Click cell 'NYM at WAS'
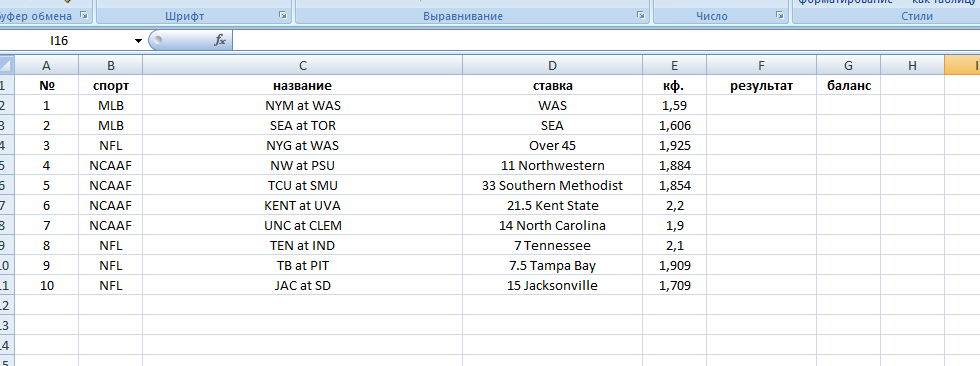The height and width of the screenshot is (366, 980). point(302,106)
